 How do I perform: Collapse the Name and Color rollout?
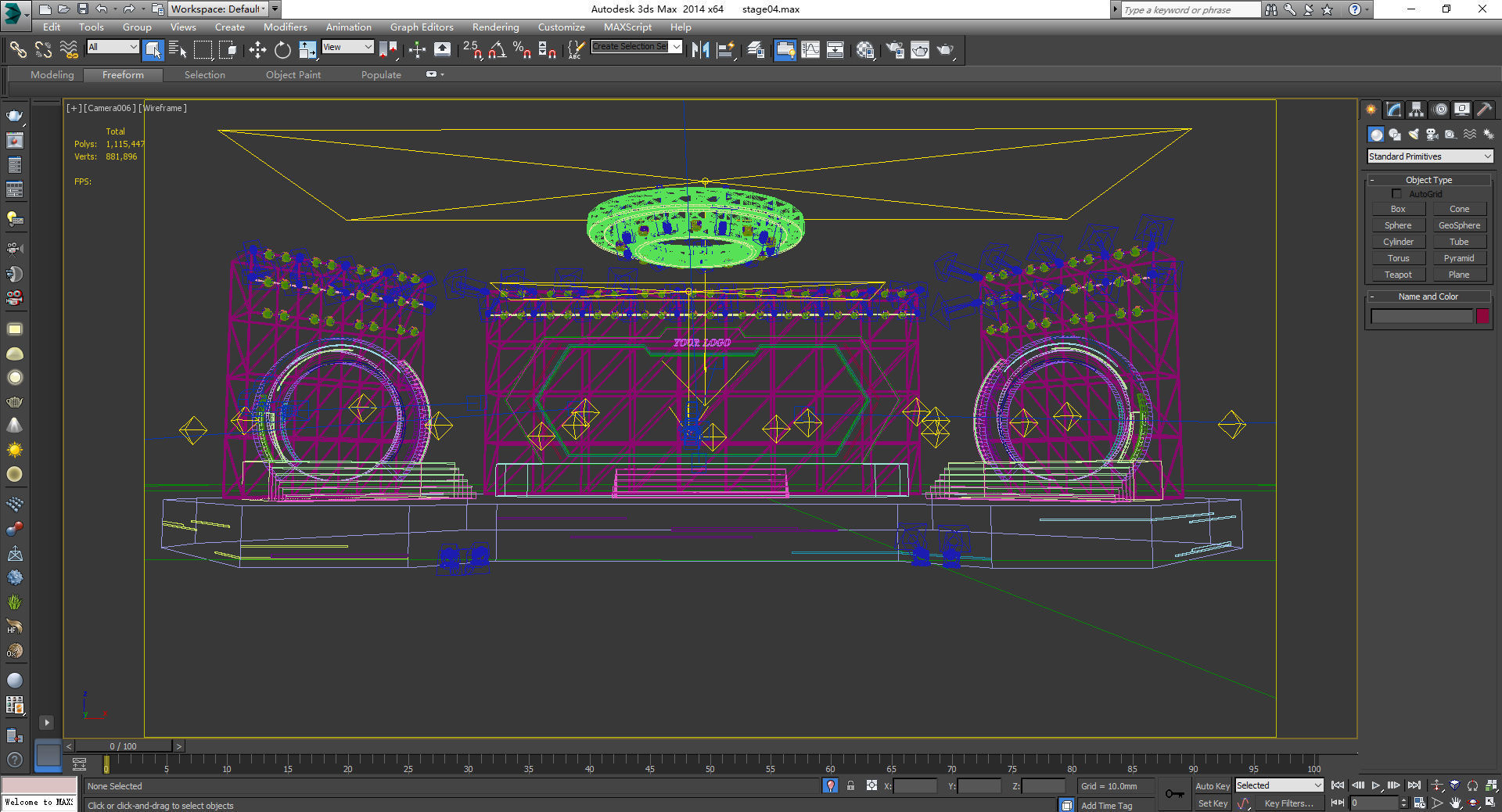[1428, 296]
